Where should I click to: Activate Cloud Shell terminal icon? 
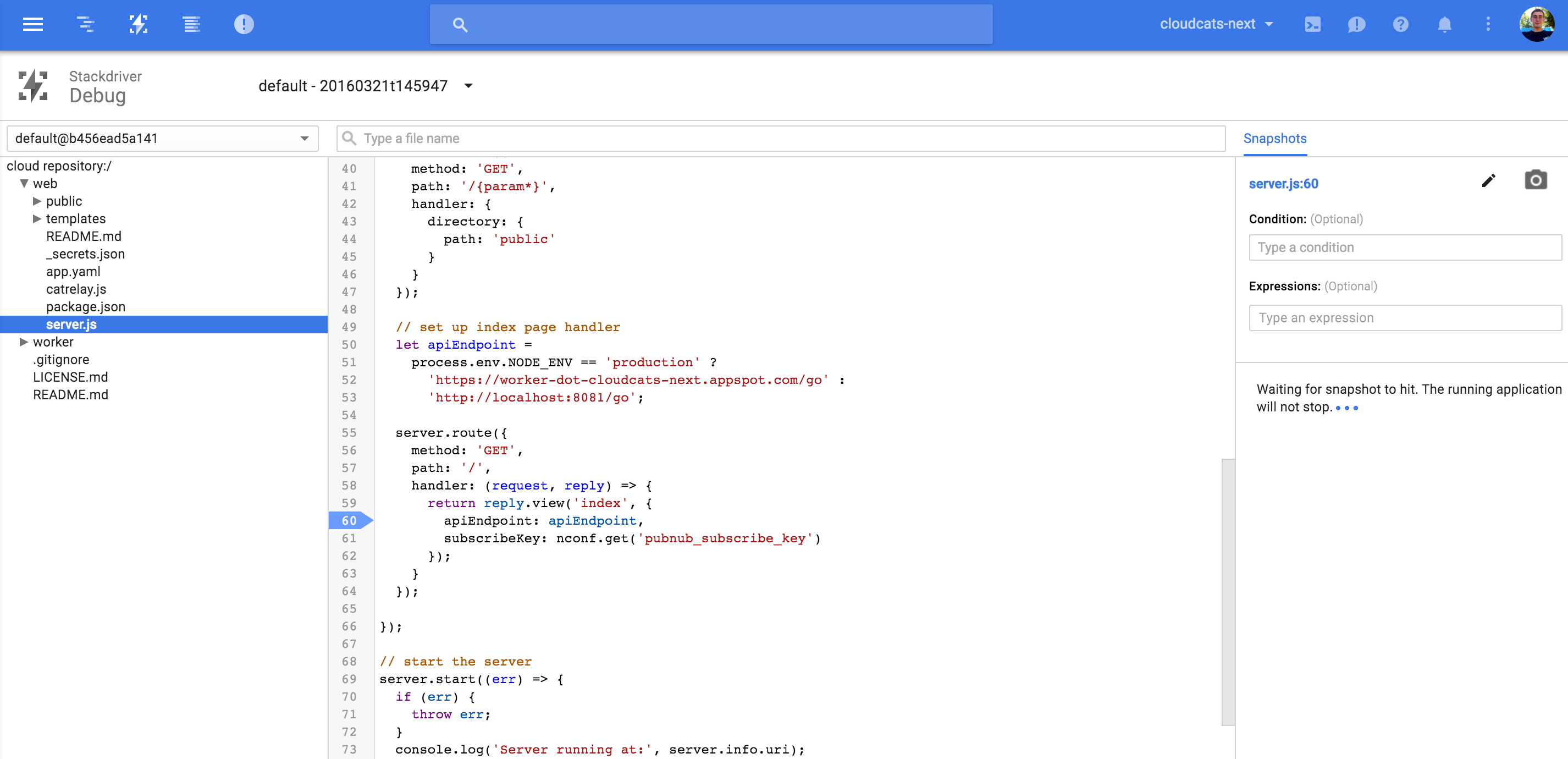tap(1312, 24)
